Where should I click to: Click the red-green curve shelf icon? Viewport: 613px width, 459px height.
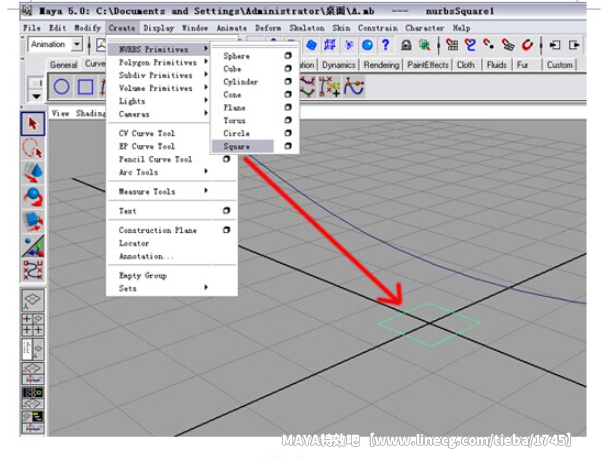[308, 87]
